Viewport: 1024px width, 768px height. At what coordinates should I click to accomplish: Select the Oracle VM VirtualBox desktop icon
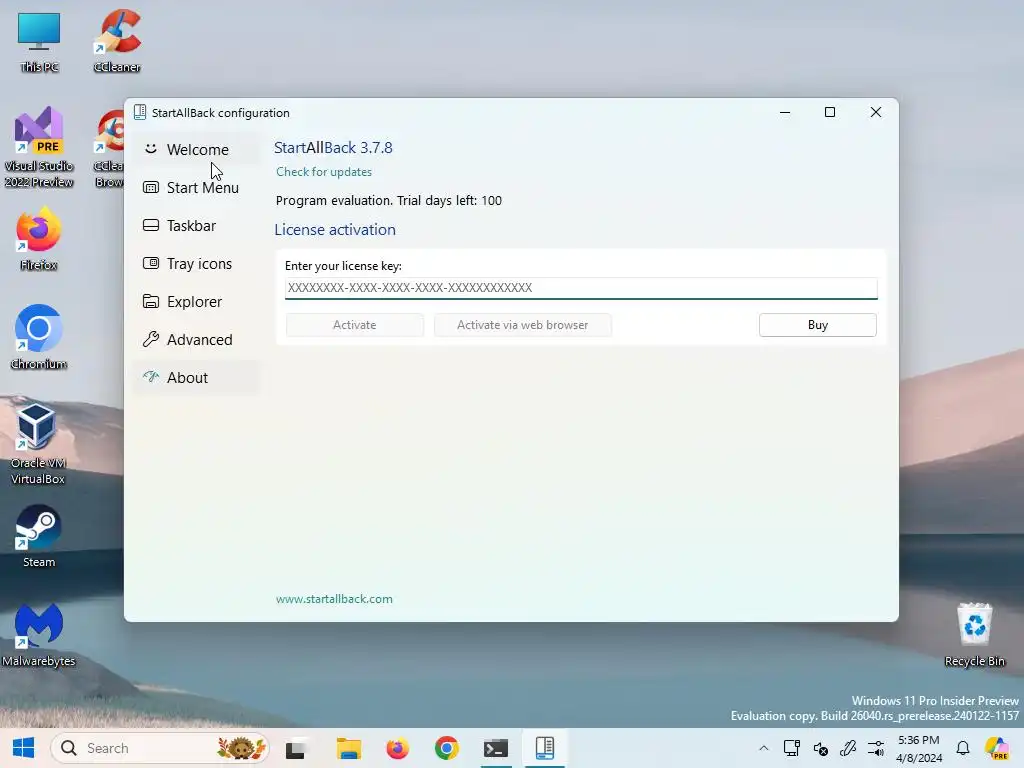tap(38, 444)
